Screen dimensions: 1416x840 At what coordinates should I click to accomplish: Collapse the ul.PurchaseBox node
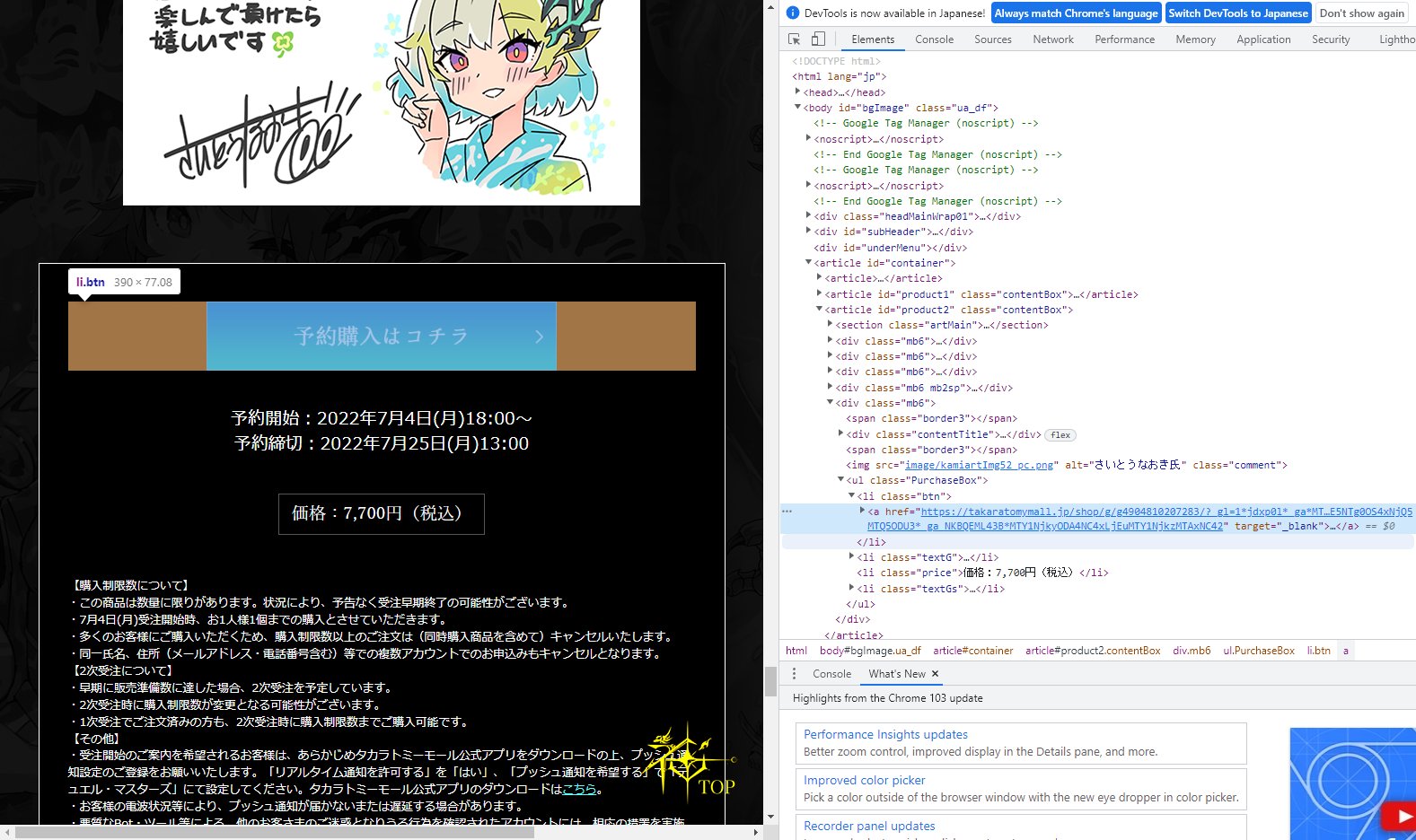840,479
